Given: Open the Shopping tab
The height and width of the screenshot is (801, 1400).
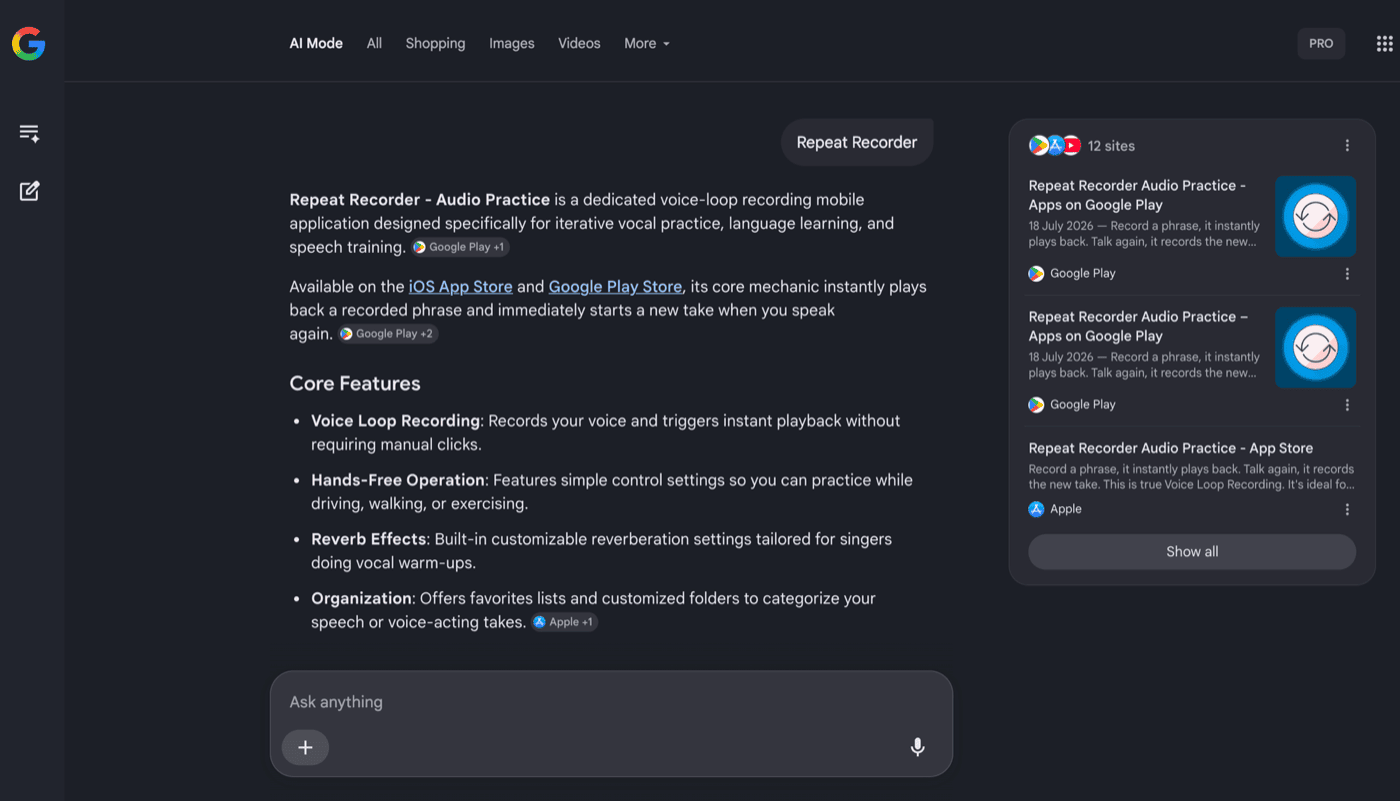Looking at the screenshot, I should pyautogui.click(x=435, y=44).
